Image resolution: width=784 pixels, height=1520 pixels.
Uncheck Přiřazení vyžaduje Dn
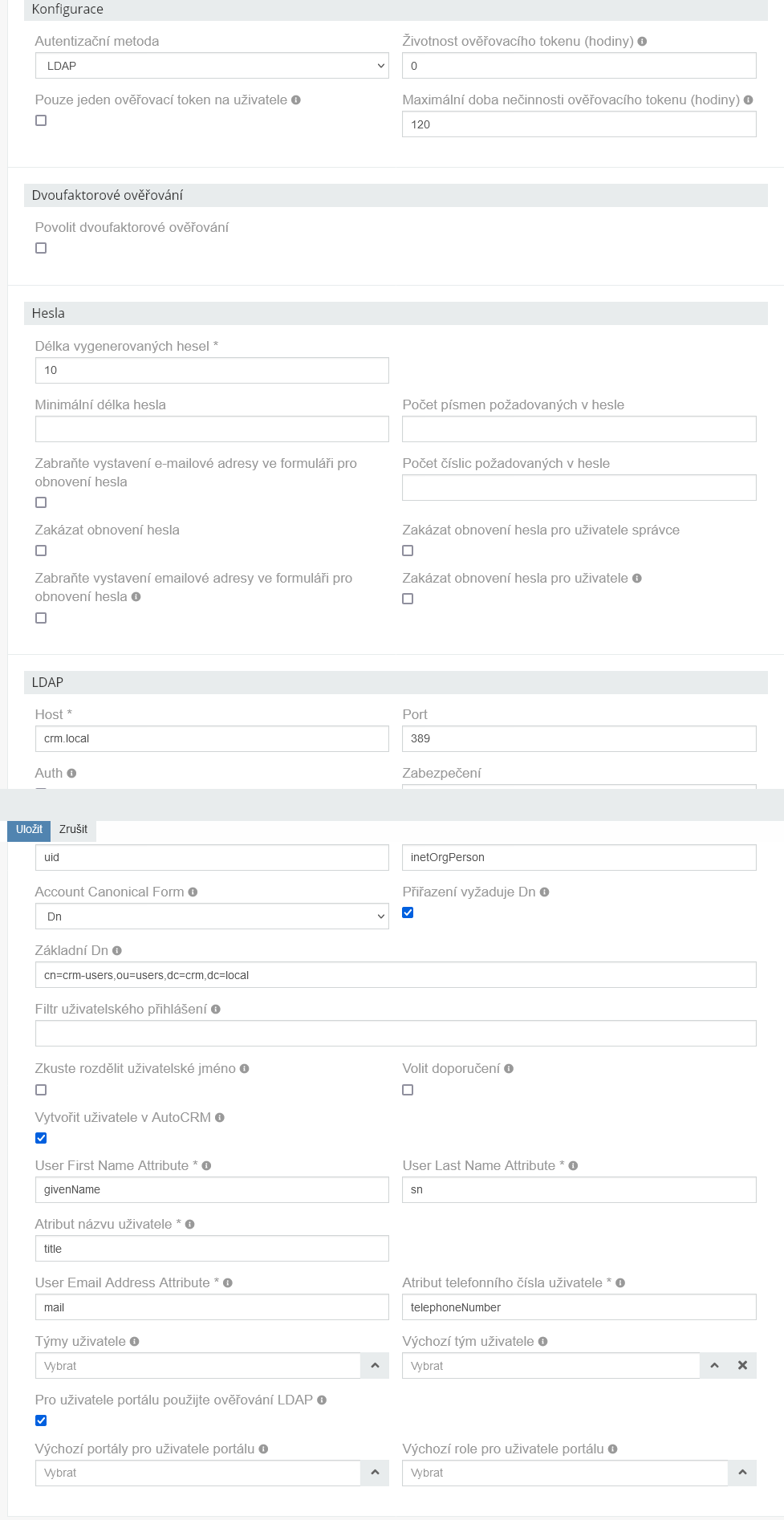tap(408, 912)
